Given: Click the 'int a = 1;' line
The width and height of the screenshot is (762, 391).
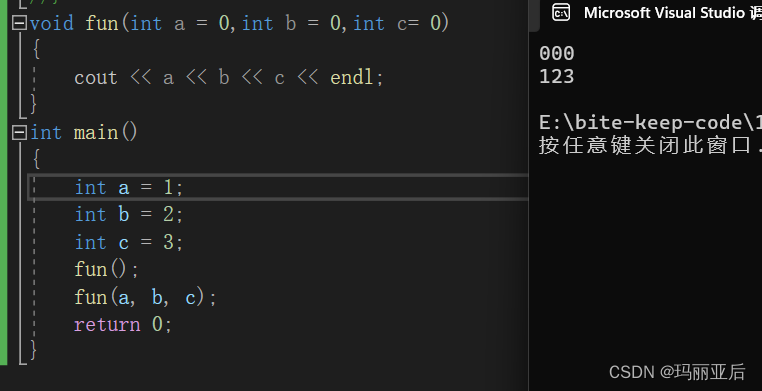Looking at the screenshot, I should click(x=129, y=187).
